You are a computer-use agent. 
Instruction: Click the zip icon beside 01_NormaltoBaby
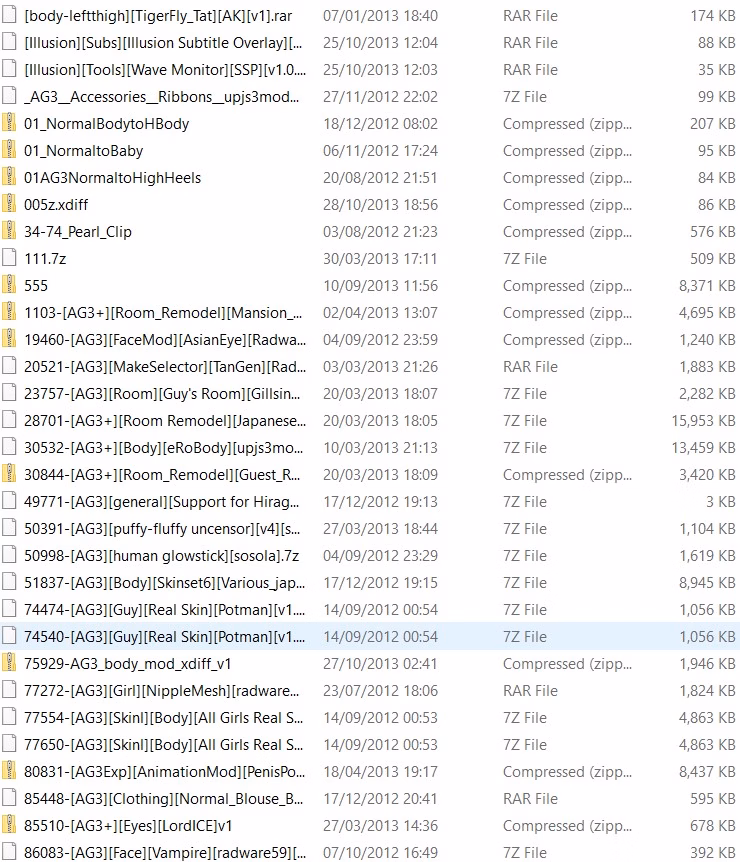[9, 150]
